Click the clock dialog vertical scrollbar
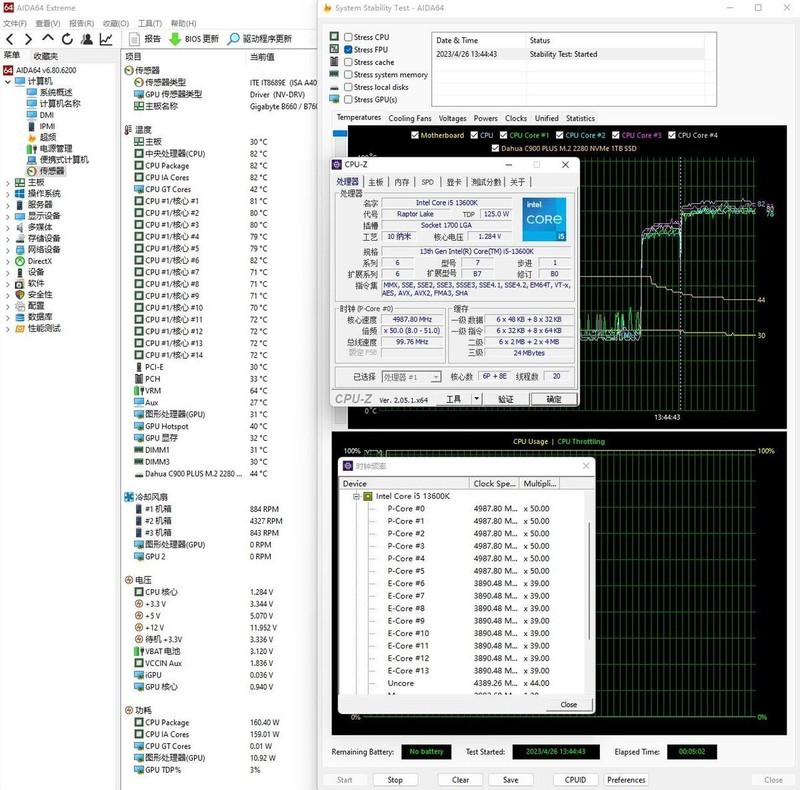The width and height of the screenshot is (800, 790). [x=589, y=580]
